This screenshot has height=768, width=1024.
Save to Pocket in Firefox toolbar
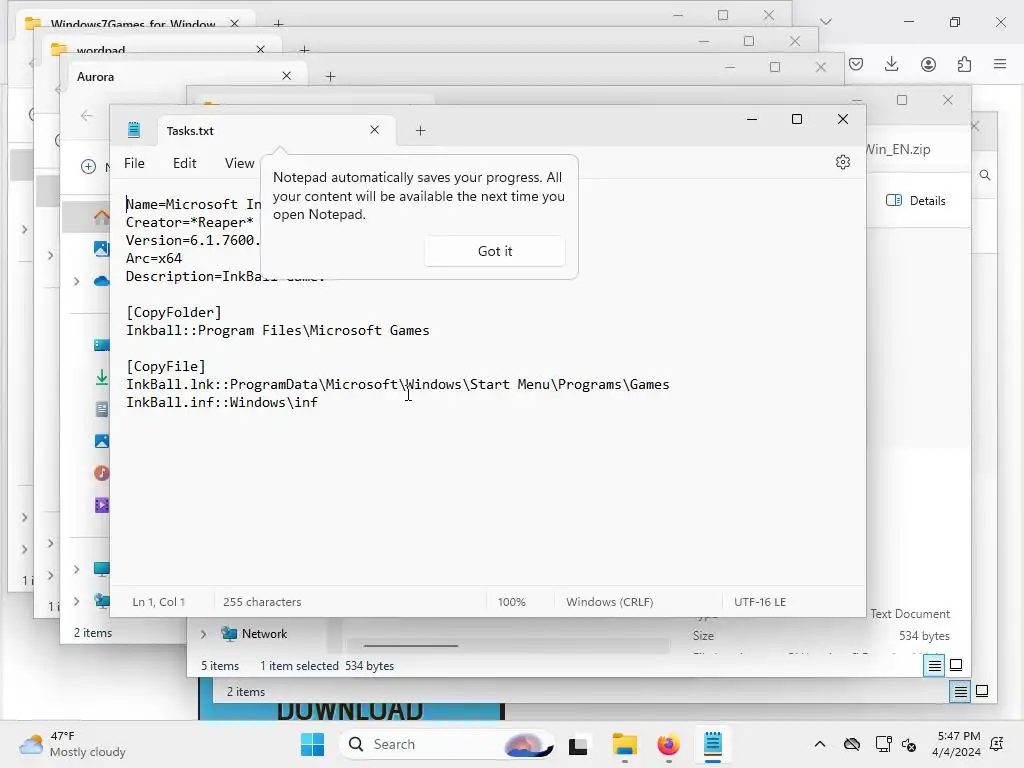[856, 64]
